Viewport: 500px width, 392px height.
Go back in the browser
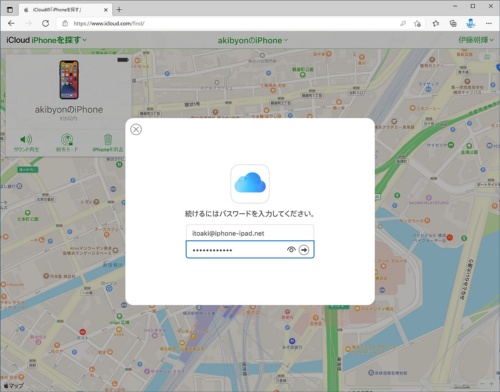pos(11,23)
